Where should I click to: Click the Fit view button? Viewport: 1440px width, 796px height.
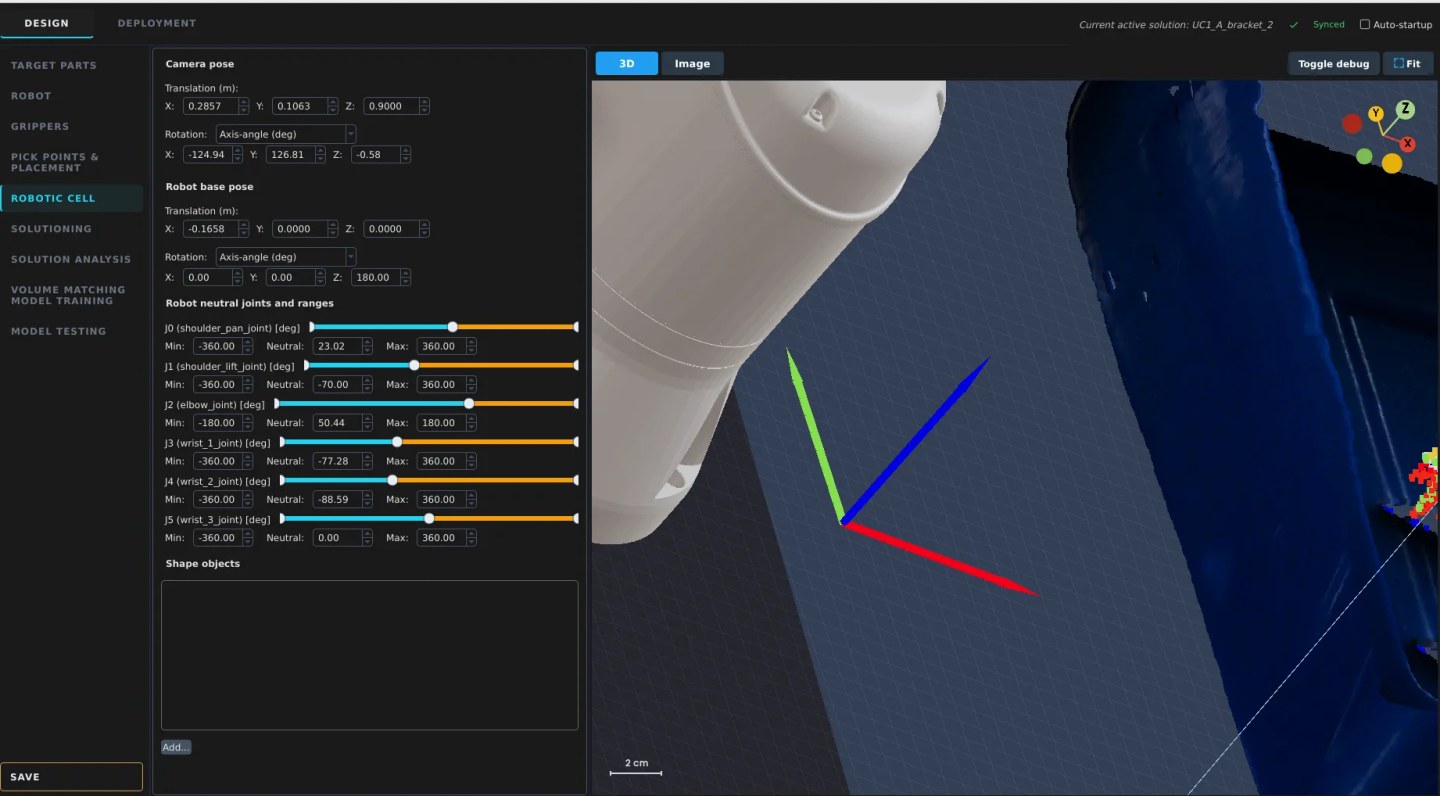click(x=1407, y=64)
